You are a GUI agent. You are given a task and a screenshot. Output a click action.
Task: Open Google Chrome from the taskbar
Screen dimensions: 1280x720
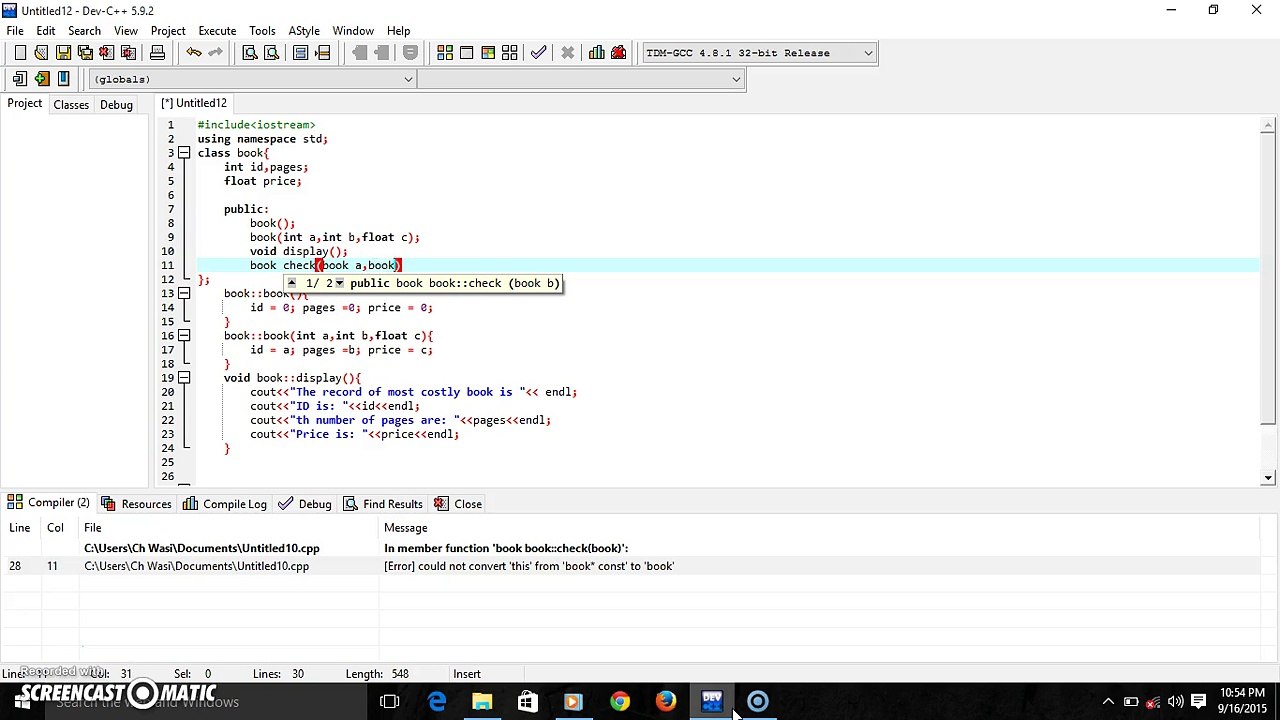[620, 701]
